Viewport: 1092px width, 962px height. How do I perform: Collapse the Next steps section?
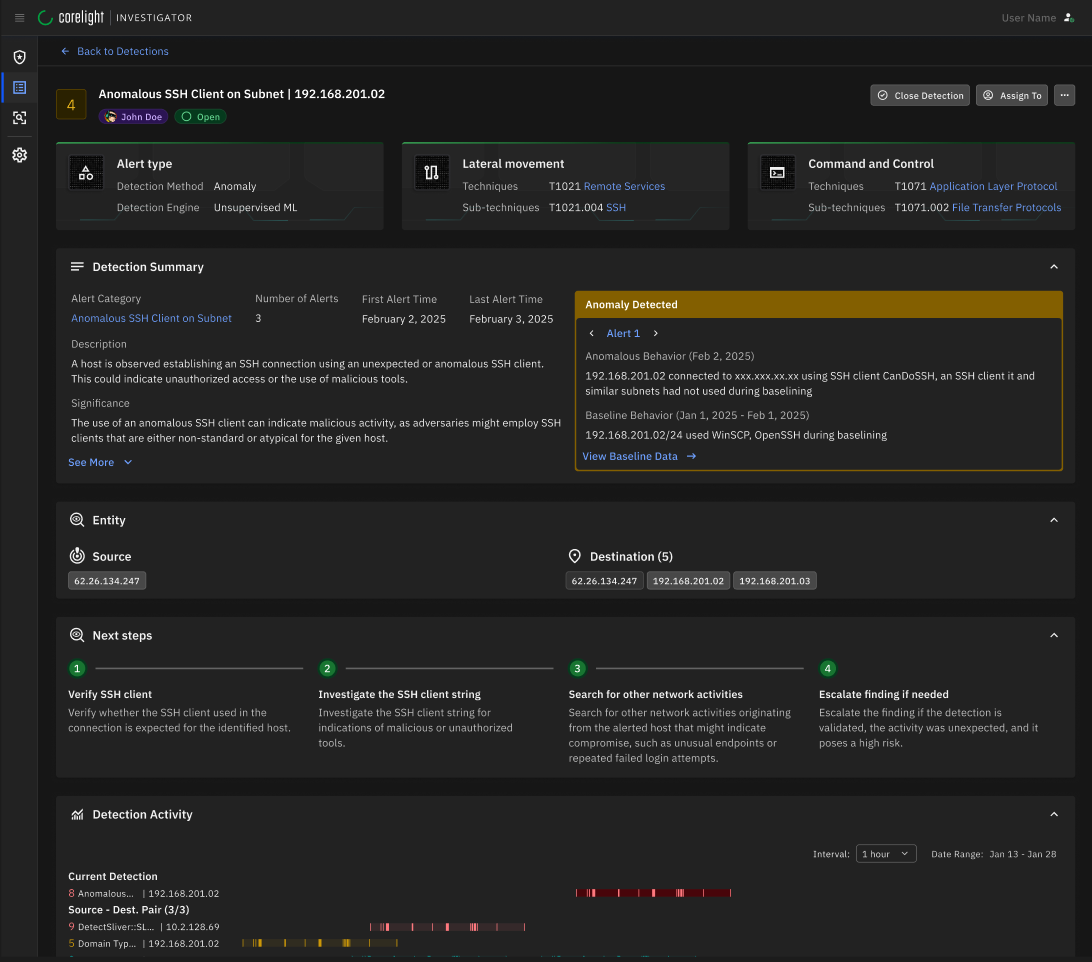click(1053, 635)
